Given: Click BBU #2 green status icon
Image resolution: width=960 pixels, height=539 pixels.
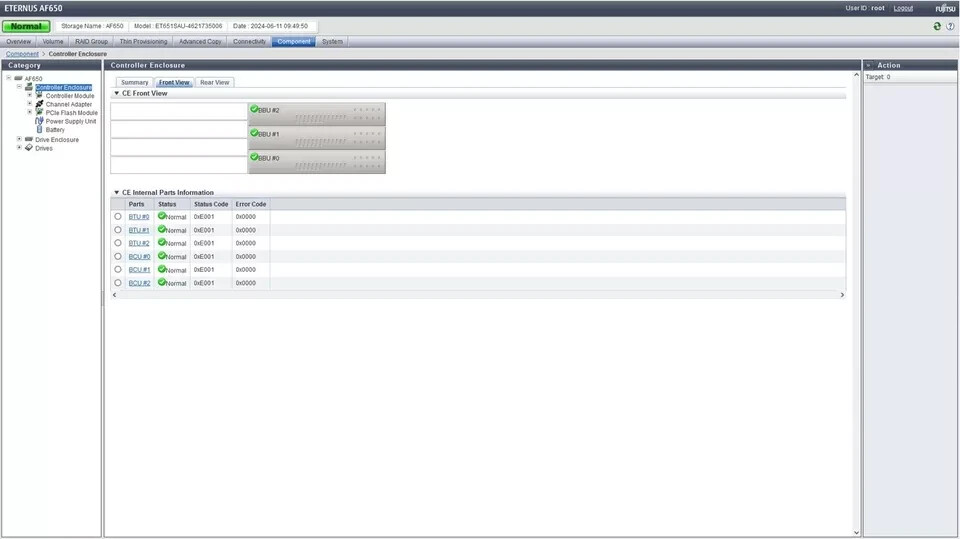Looking at the screenshot, I should (x=254, y=109).
